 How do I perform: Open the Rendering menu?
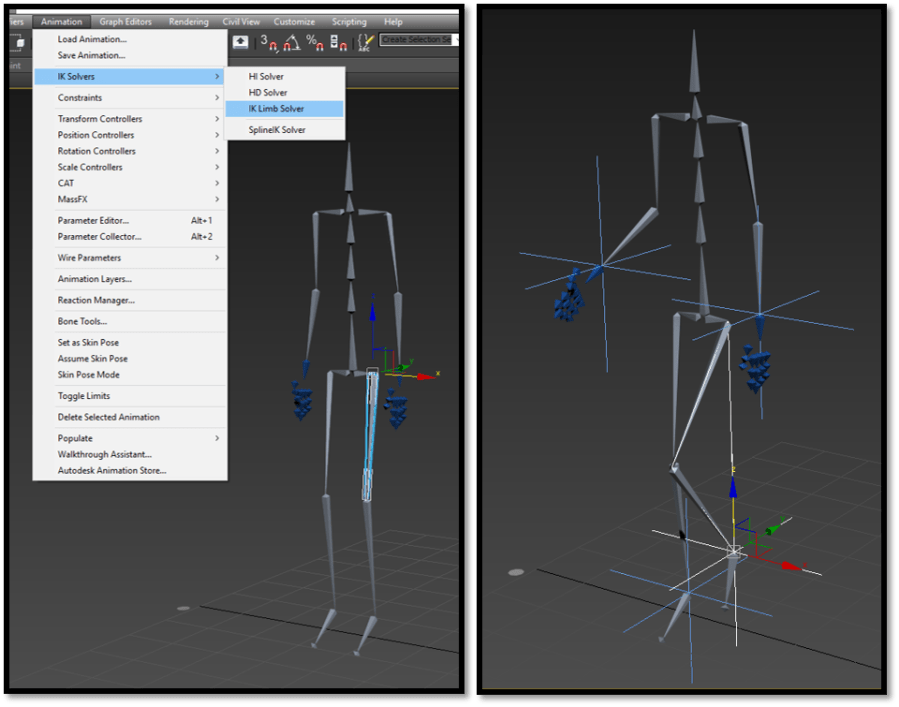click(x=188, y=21)
